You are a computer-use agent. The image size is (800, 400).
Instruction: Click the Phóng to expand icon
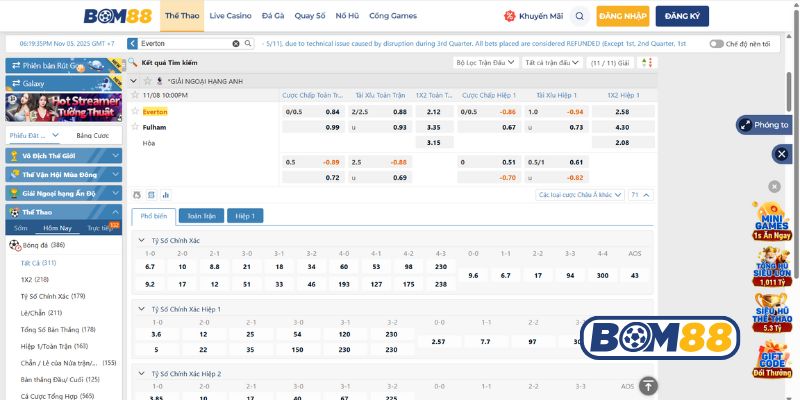[764, 125]
